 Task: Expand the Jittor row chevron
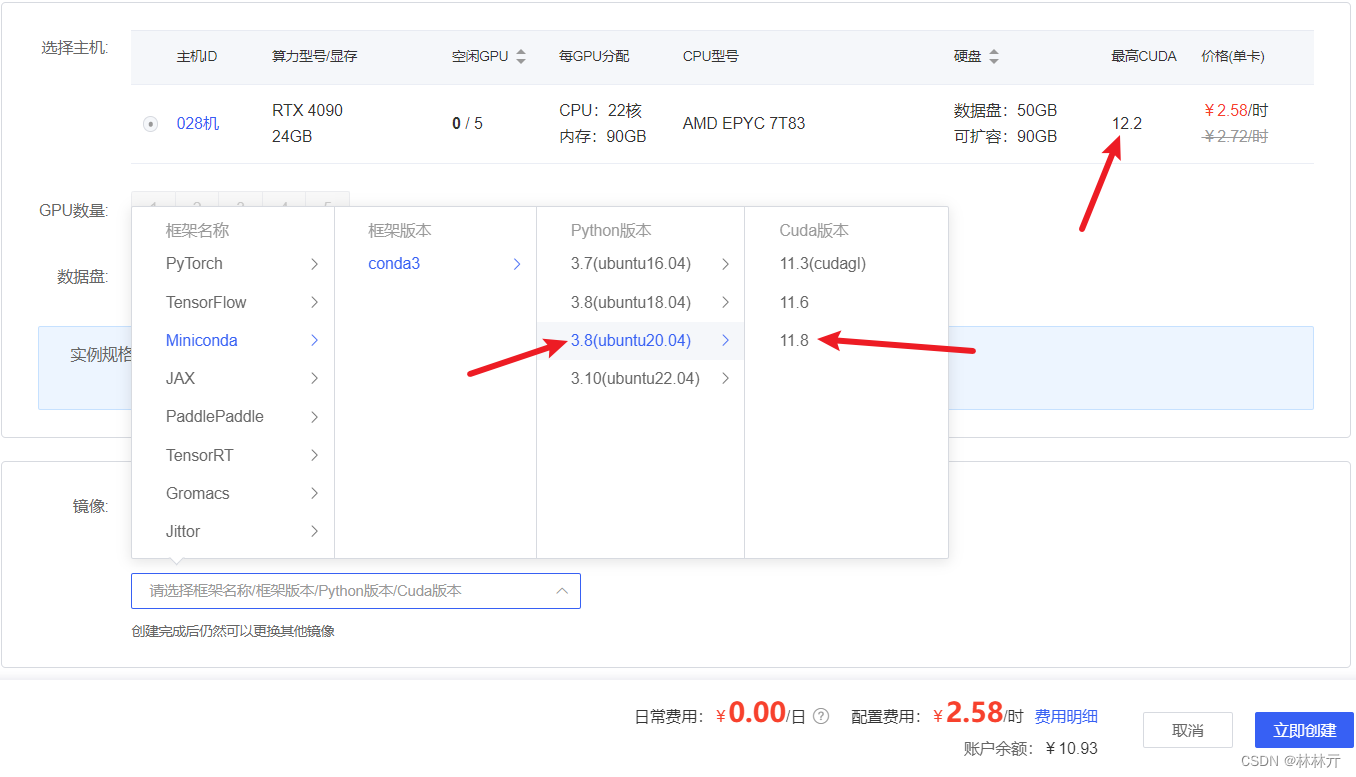(314, 531)
